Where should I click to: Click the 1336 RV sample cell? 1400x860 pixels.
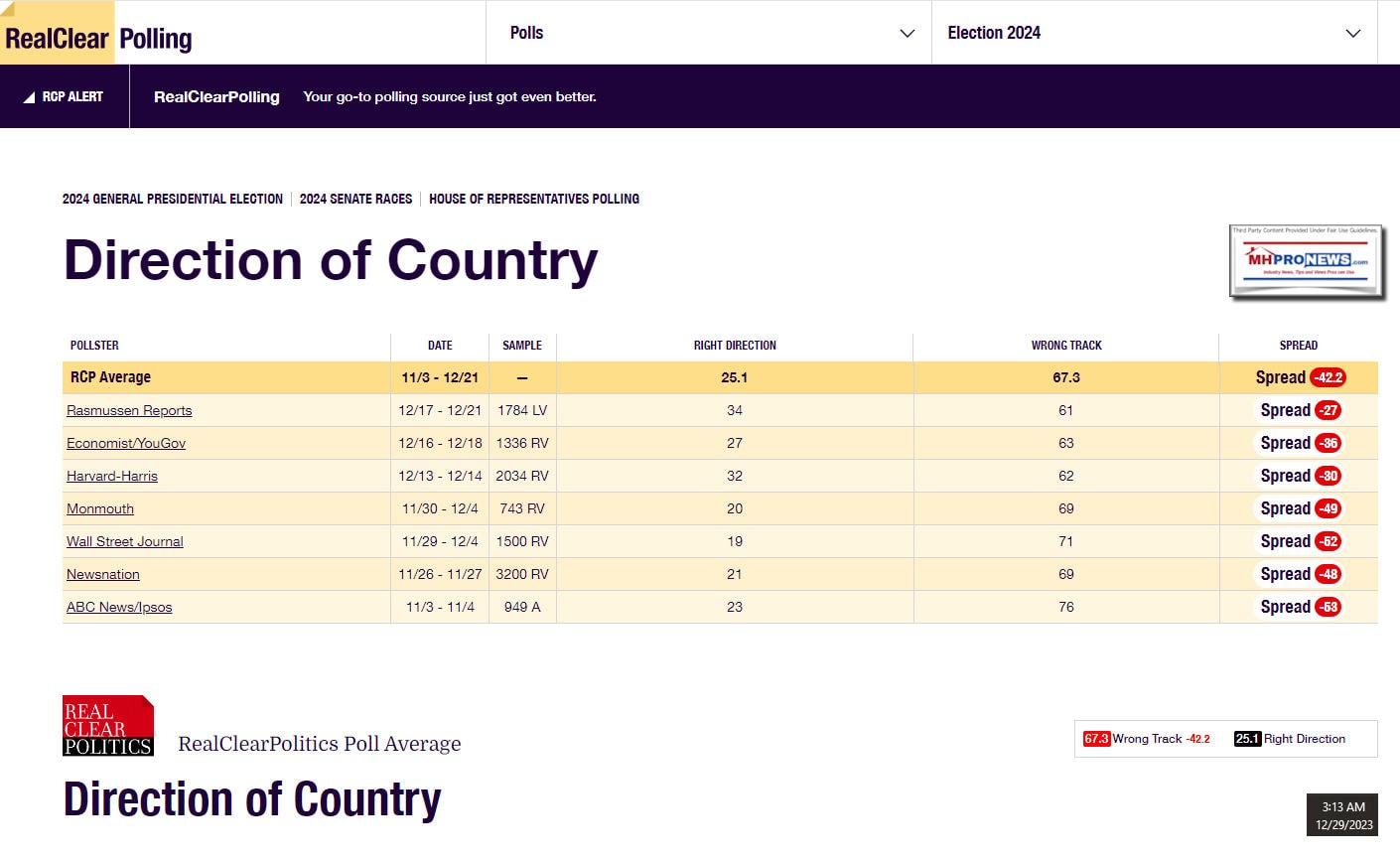[x=522, y=443]
